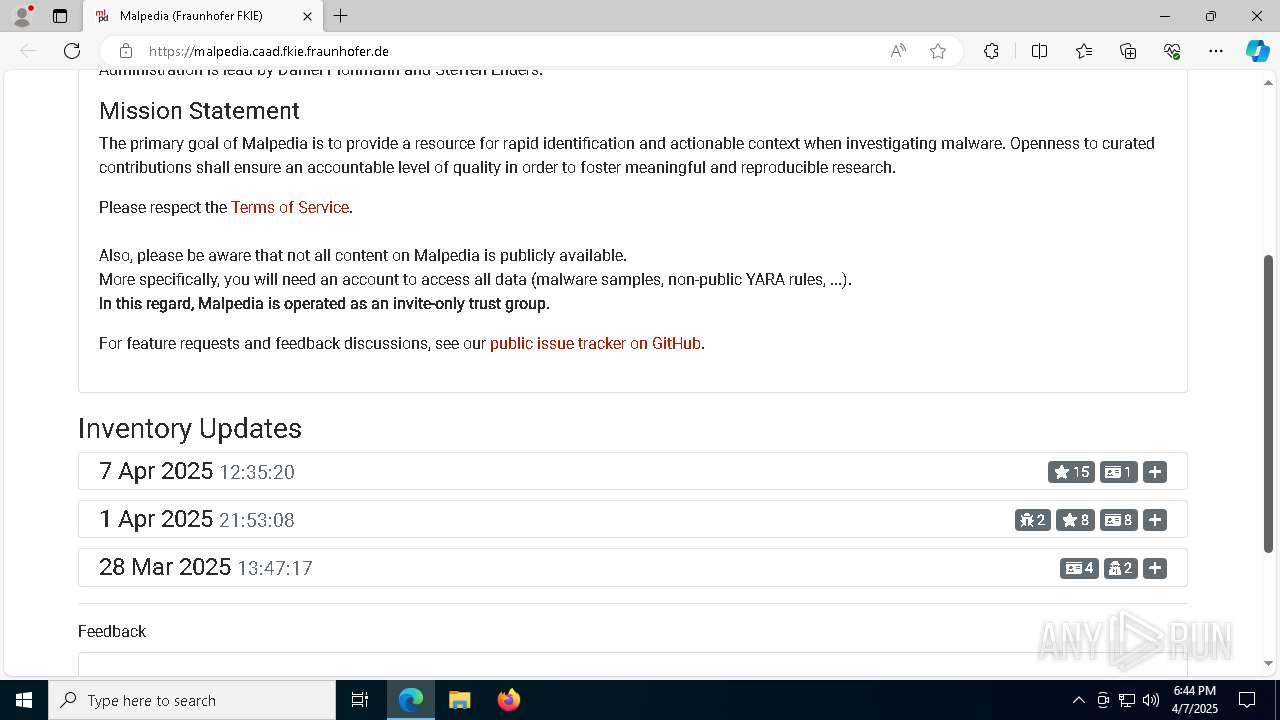Click the page vertical scrollbar thumb
This screenshot has height=720, width=1280.
(x=1269, y=403)
